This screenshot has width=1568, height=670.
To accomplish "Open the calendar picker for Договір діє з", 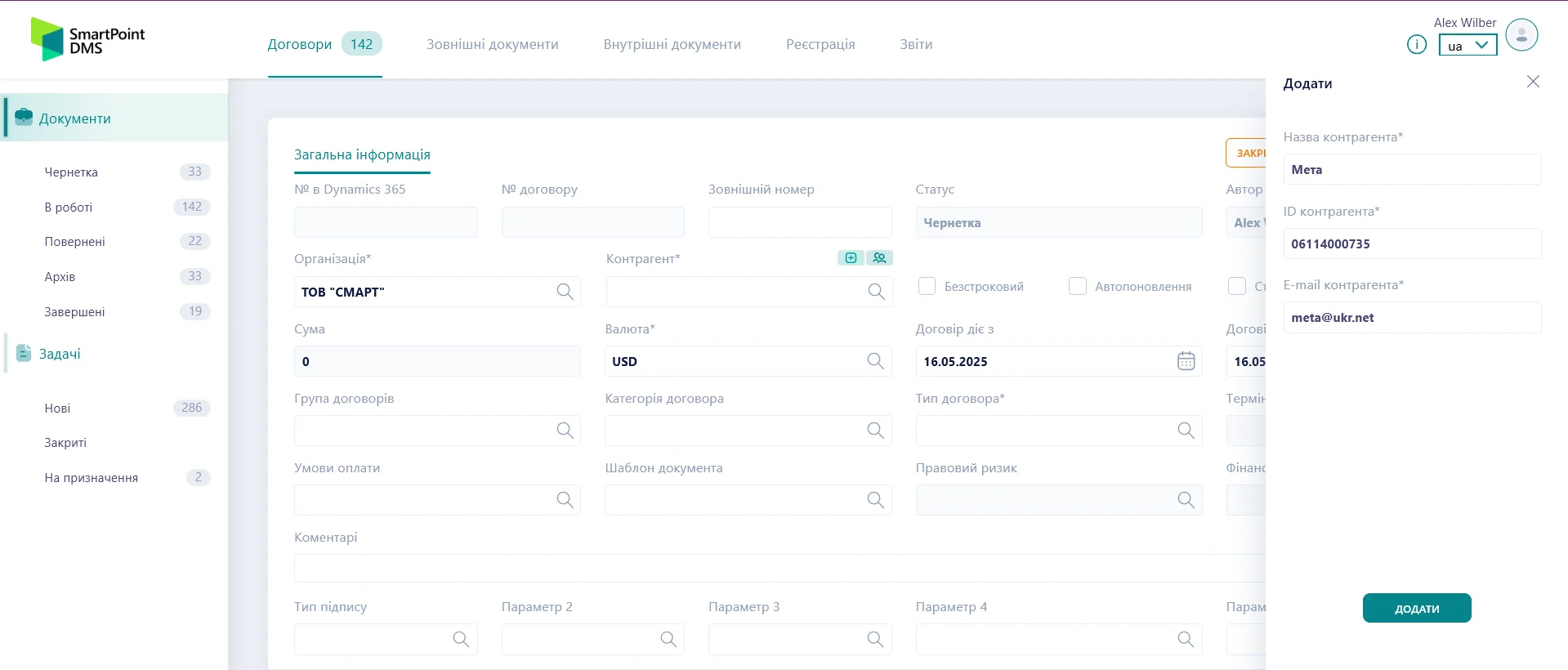I will (x=1186, y=361).
